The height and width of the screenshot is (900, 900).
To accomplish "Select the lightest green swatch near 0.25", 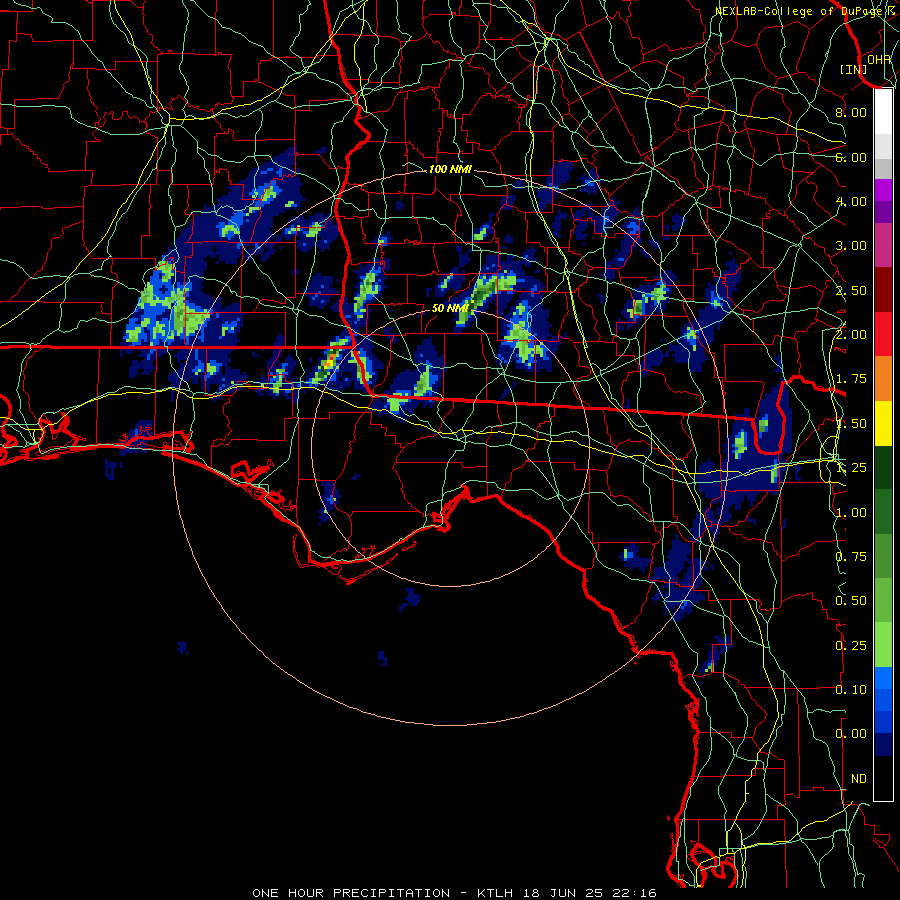I will coord(883,645).
